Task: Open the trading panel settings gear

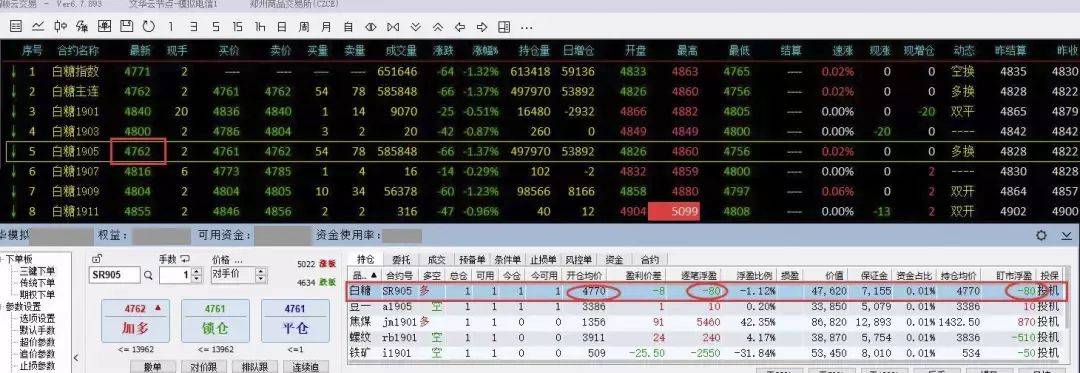Action: [1041, 236]
